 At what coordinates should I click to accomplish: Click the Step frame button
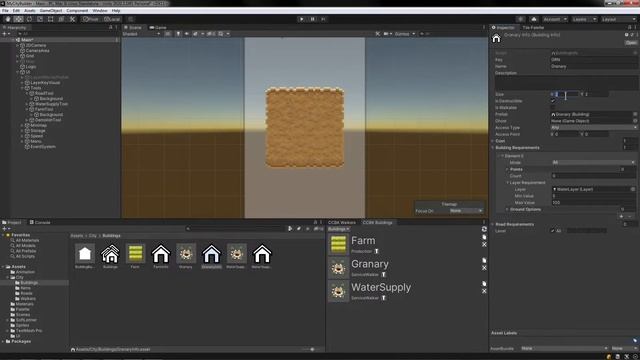[323, 19]
